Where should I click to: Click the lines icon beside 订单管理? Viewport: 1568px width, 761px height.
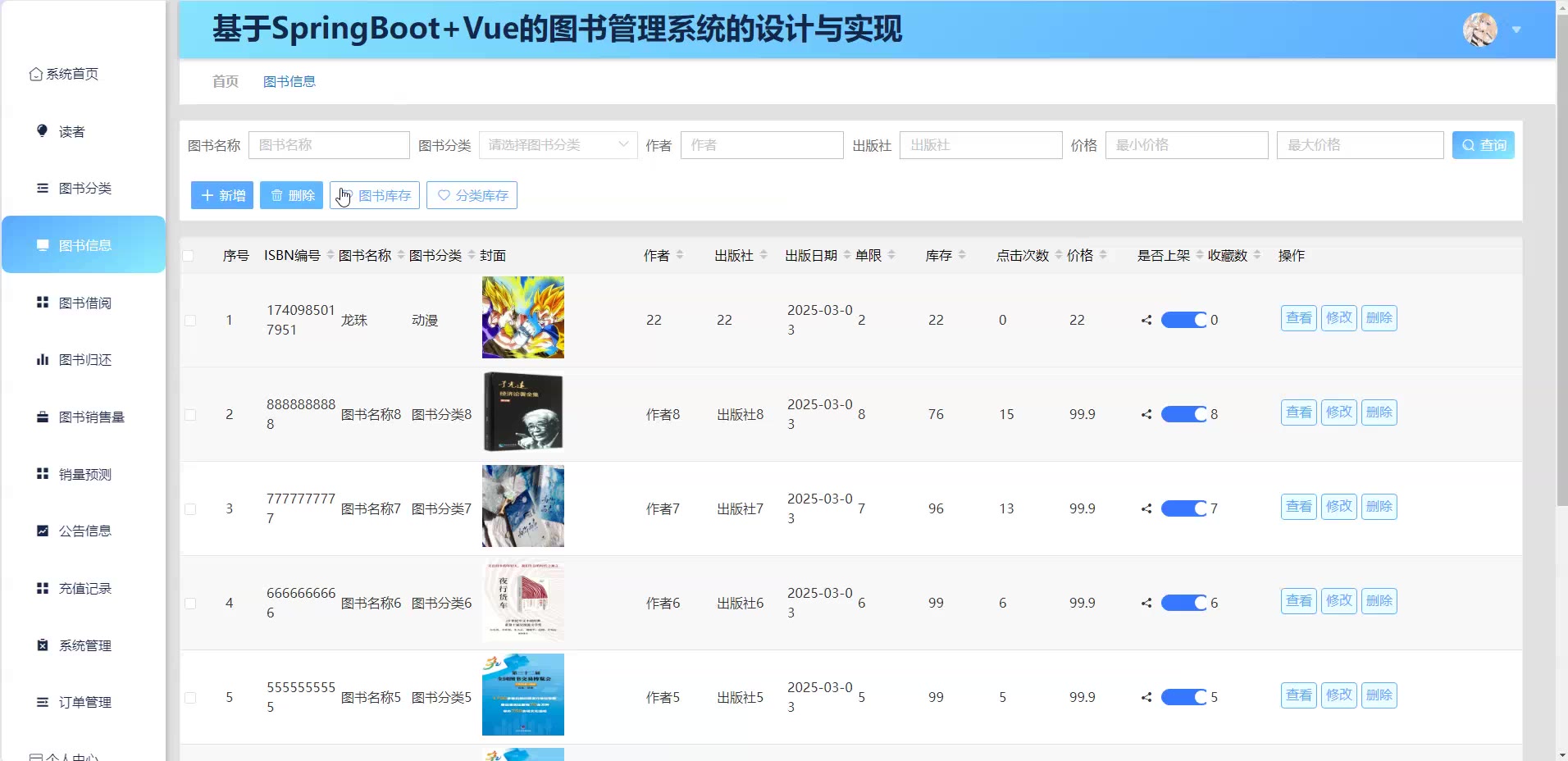pyautogui.click(x=43, y=702)
